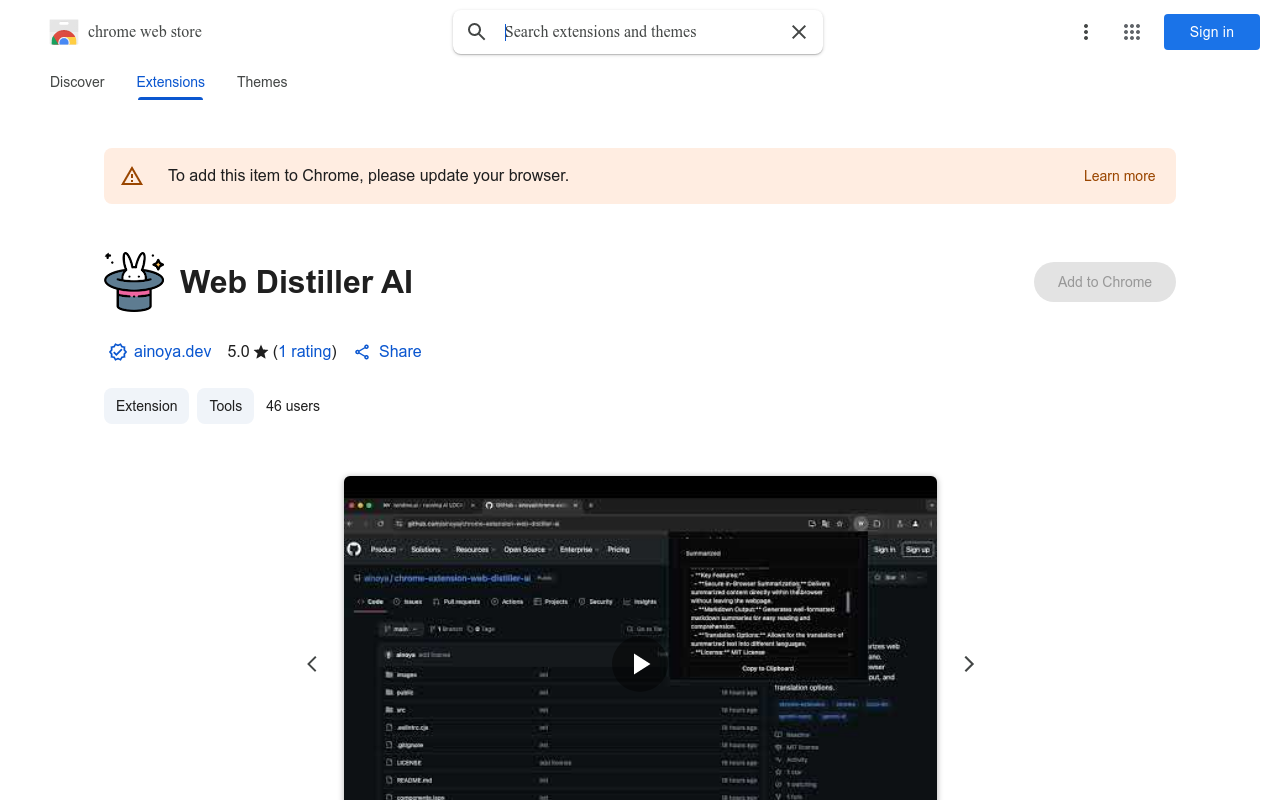Switch to the Themes tab
Image resolution: width=1280 pixels, height=800 pixels.
[x=262, y=82]
